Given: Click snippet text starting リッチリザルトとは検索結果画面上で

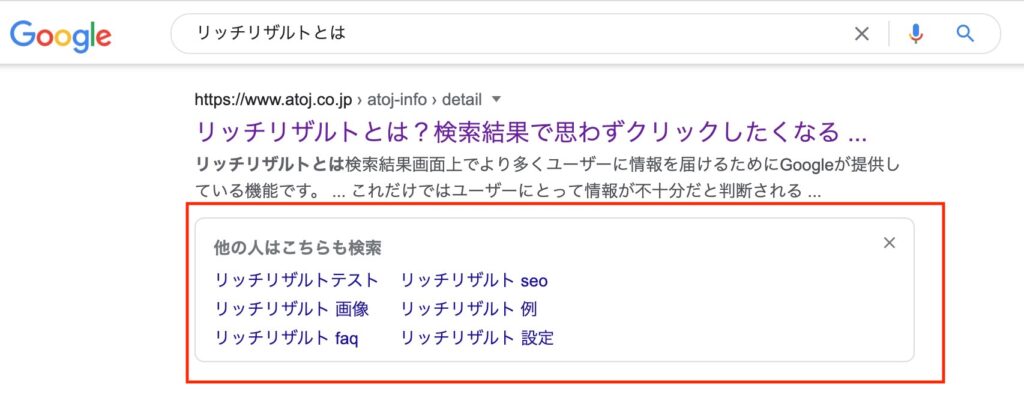Looking at the screenshot, I should click(x=547, y=164).
